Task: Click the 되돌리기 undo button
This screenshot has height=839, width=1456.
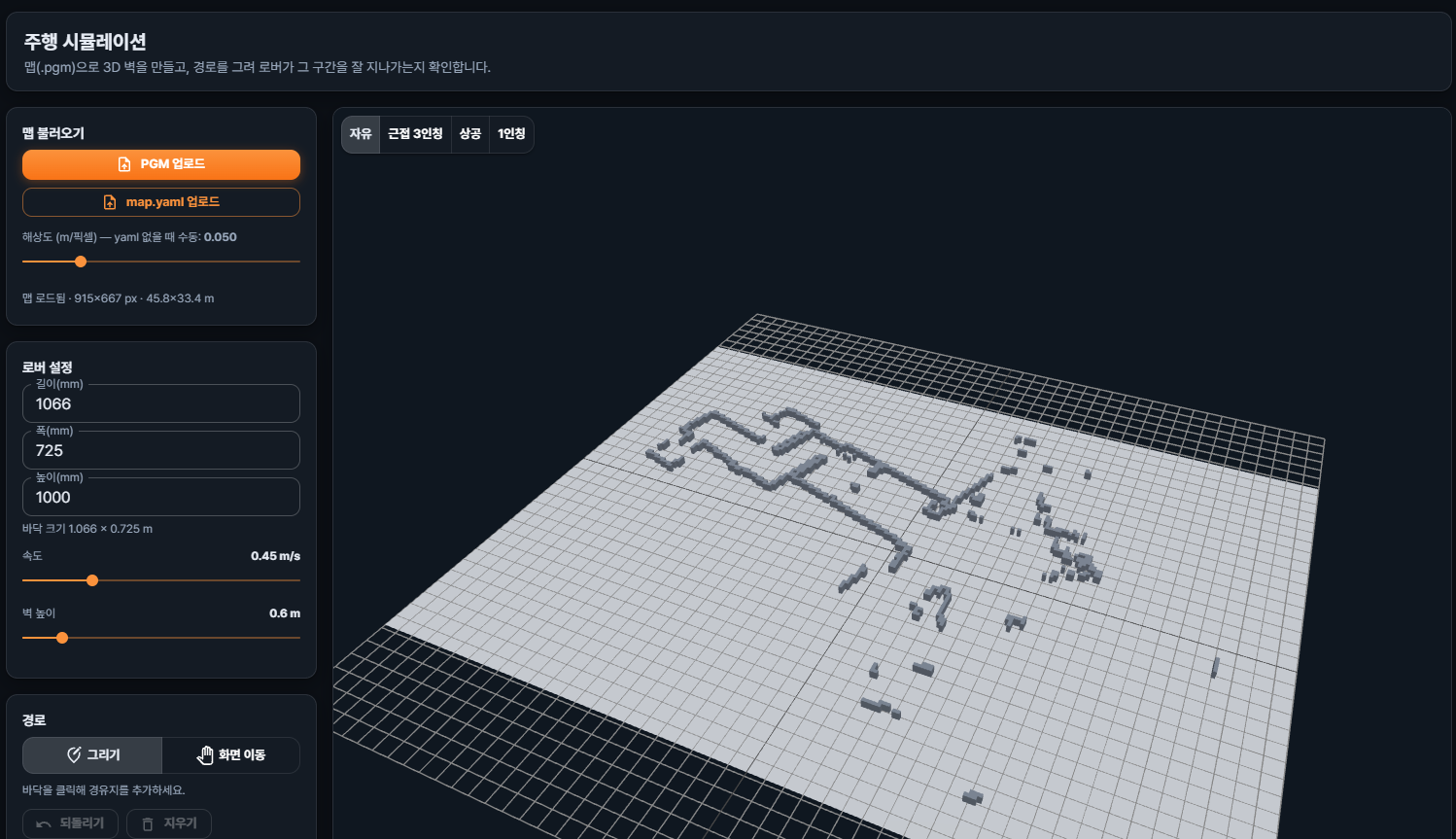Action: click(70, 823)
